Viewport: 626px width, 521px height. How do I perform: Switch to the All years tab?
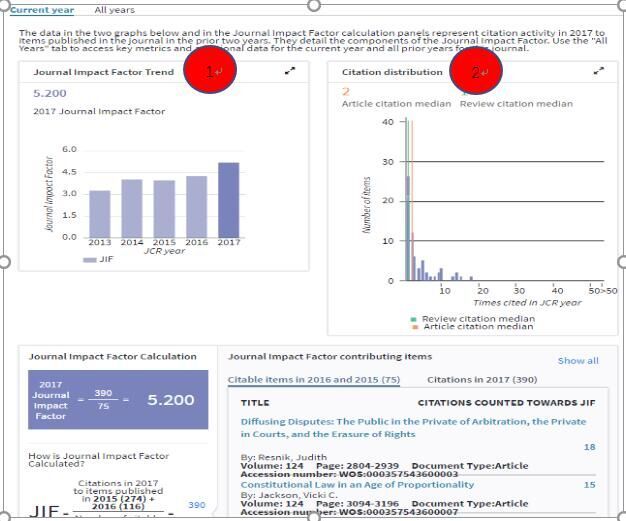[114, 10]
